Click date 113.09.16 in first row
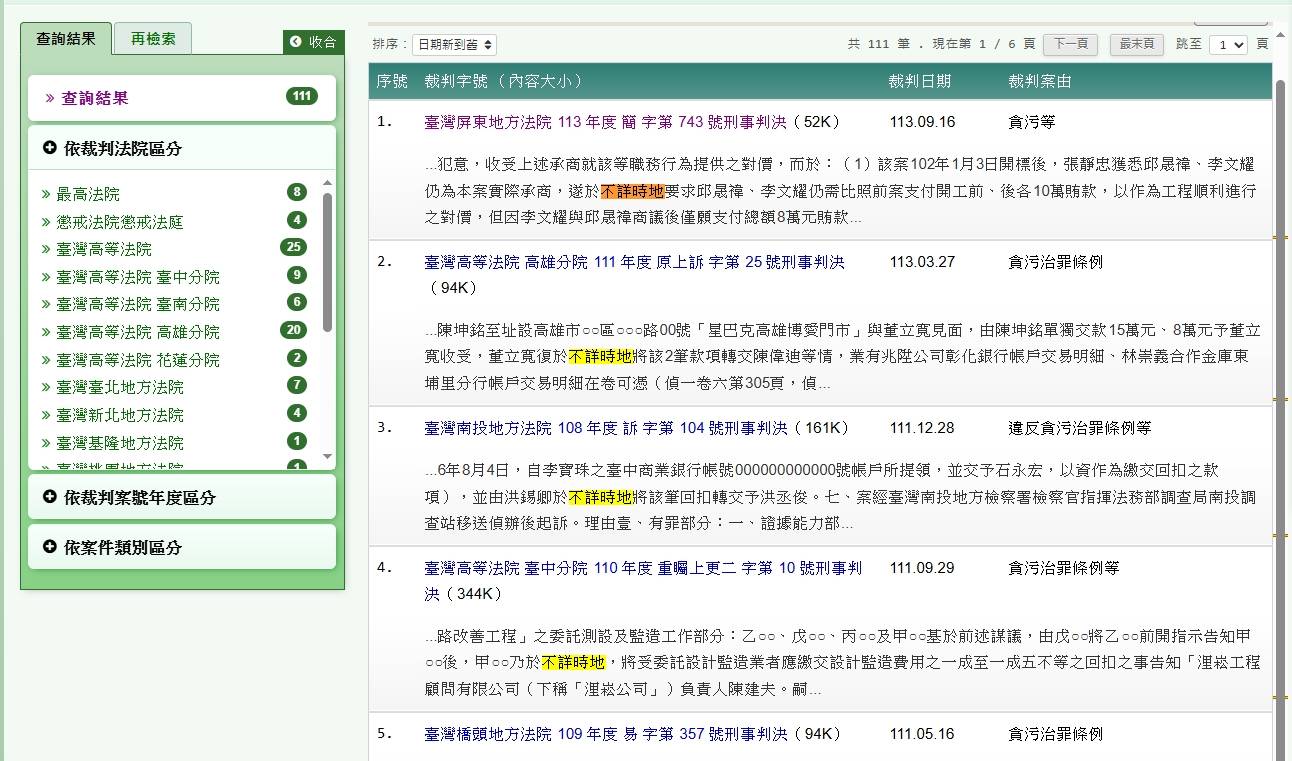The height and width of the screenshot is (761, 1292). [x=922, y=122]
